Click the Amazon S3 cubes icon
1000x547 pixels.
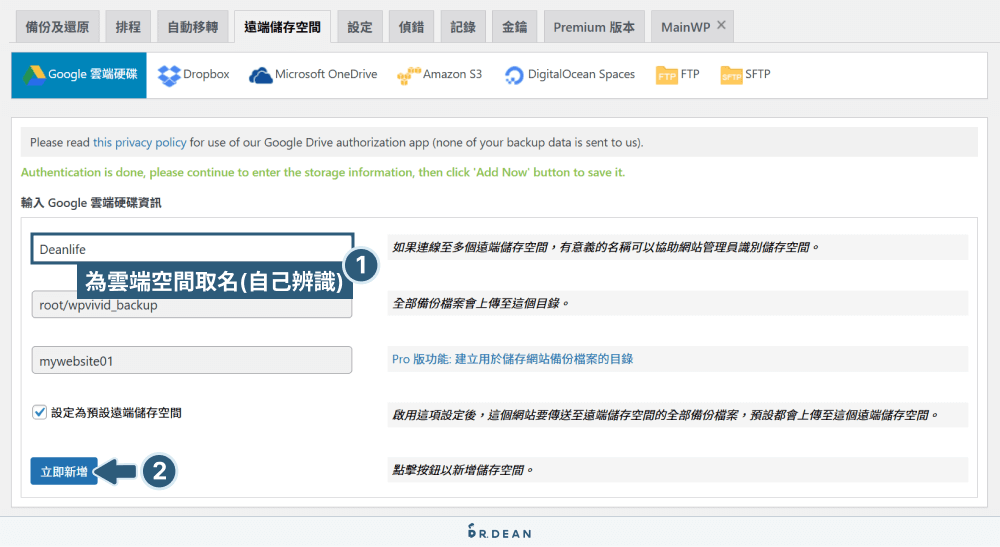409,75
